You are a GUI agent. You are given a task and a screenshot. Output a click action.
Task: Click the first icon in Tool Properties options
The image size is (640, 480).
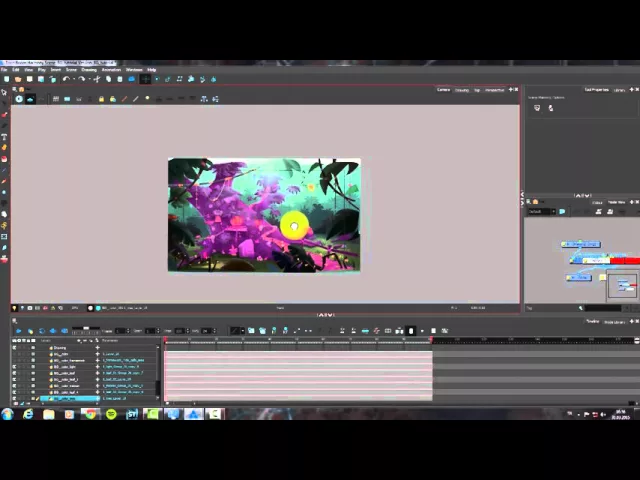tap(537, 108)
